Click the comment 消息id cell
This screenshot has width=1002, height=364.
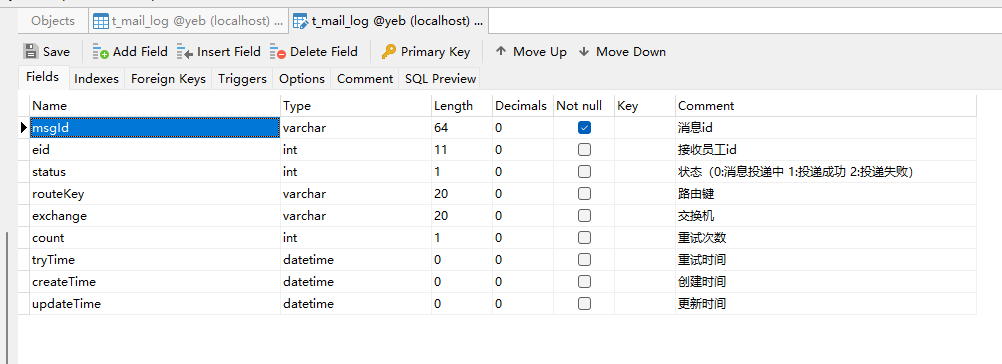tap(826, 128)
